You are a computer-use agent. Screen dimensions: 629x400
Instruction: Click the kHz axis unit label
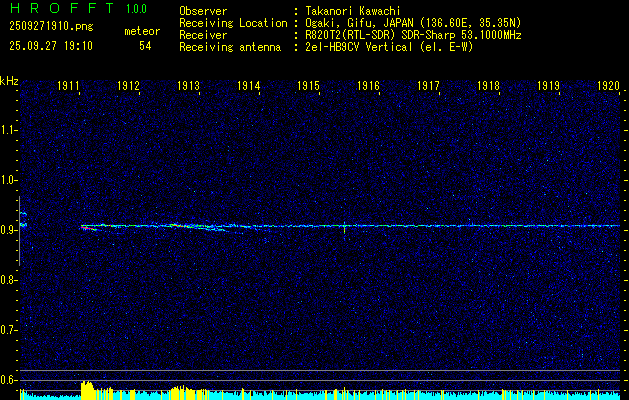(9, 80)
